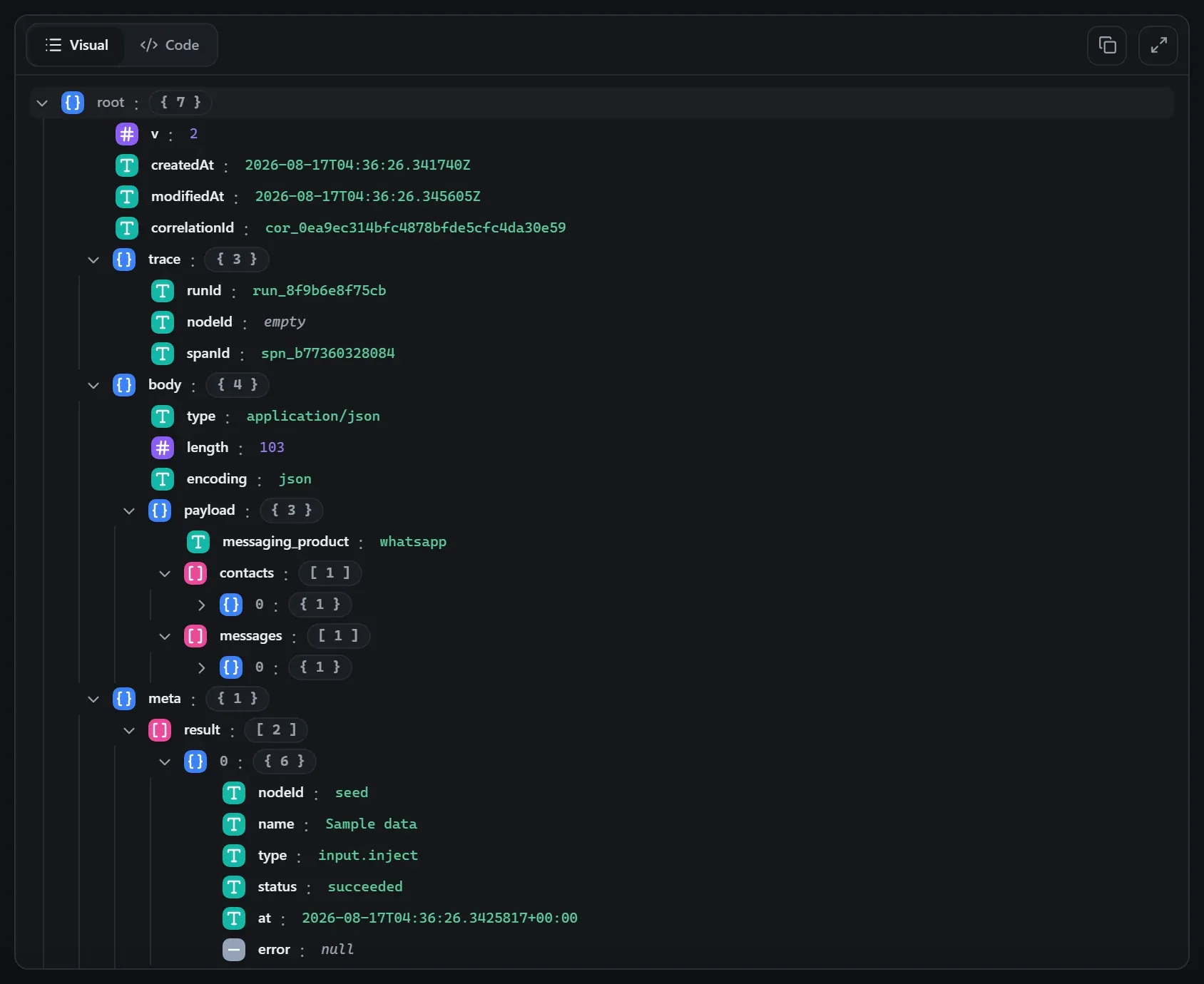Select the runId value run_8f9b6e8f75cb
The height and width of the screenshot is (984, 1204).
(x=320, y=291)
